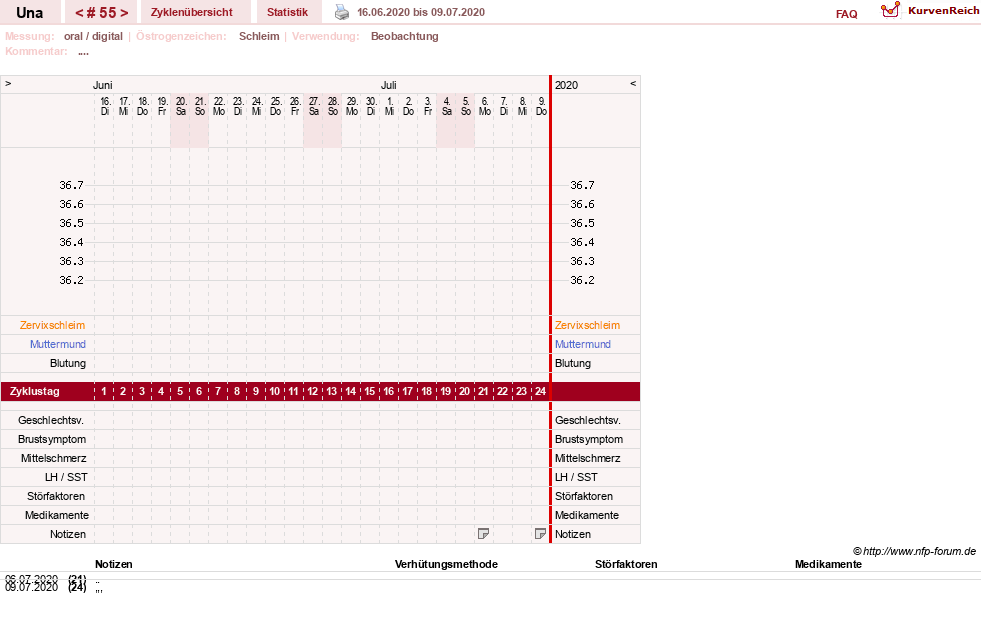Viewport: 981px width, 623px height.
Task: Click the 'Beobachtung' Verwendung value
Action: coord(405,36)
